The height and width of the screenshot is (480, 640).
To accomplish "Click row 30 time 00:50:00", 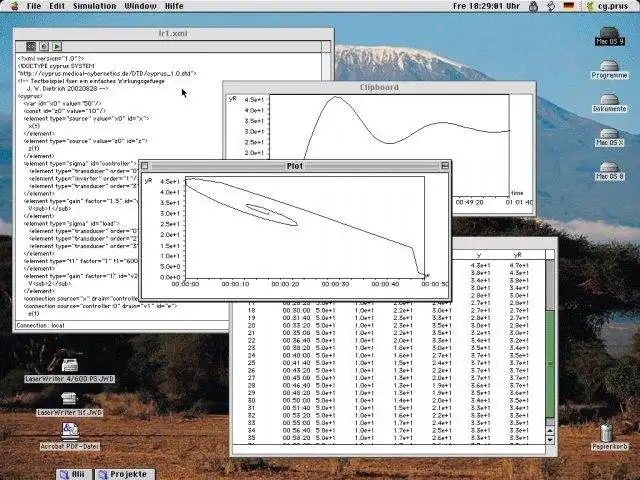I will pos(296,400).
